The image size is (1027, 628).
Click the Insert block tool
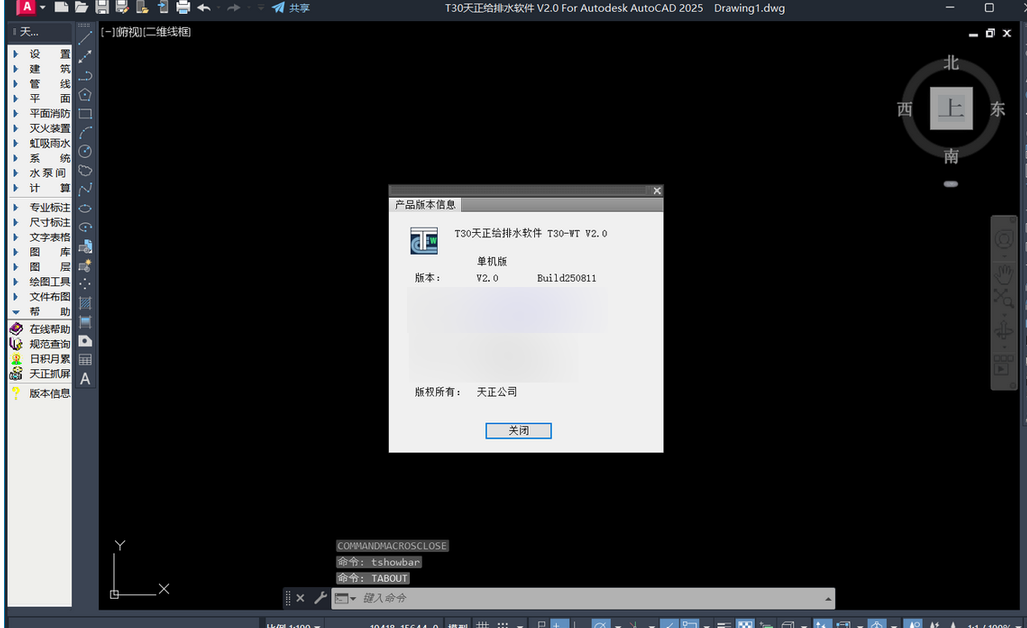[x=85, y=247]
